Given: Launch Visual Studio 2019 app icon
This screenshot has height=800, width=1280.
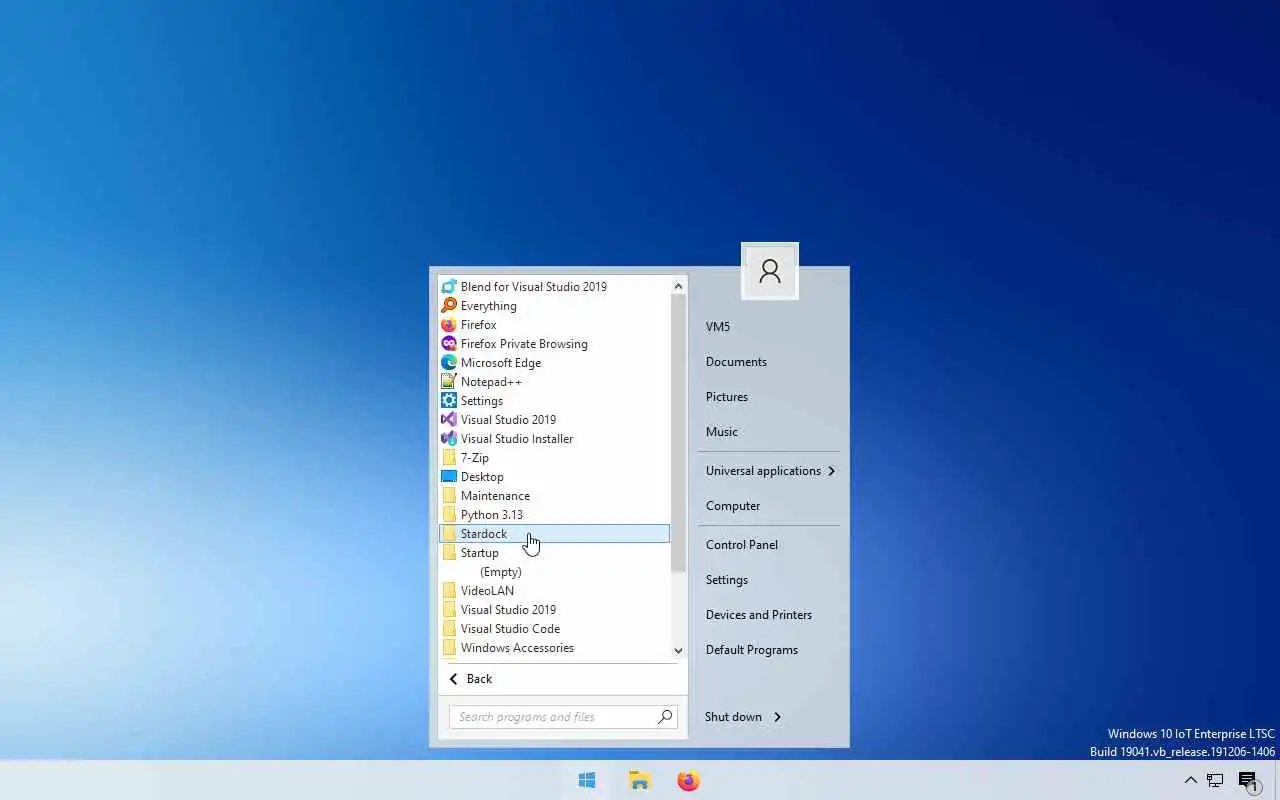Looking at the screenshot, I should coord(449,420).
